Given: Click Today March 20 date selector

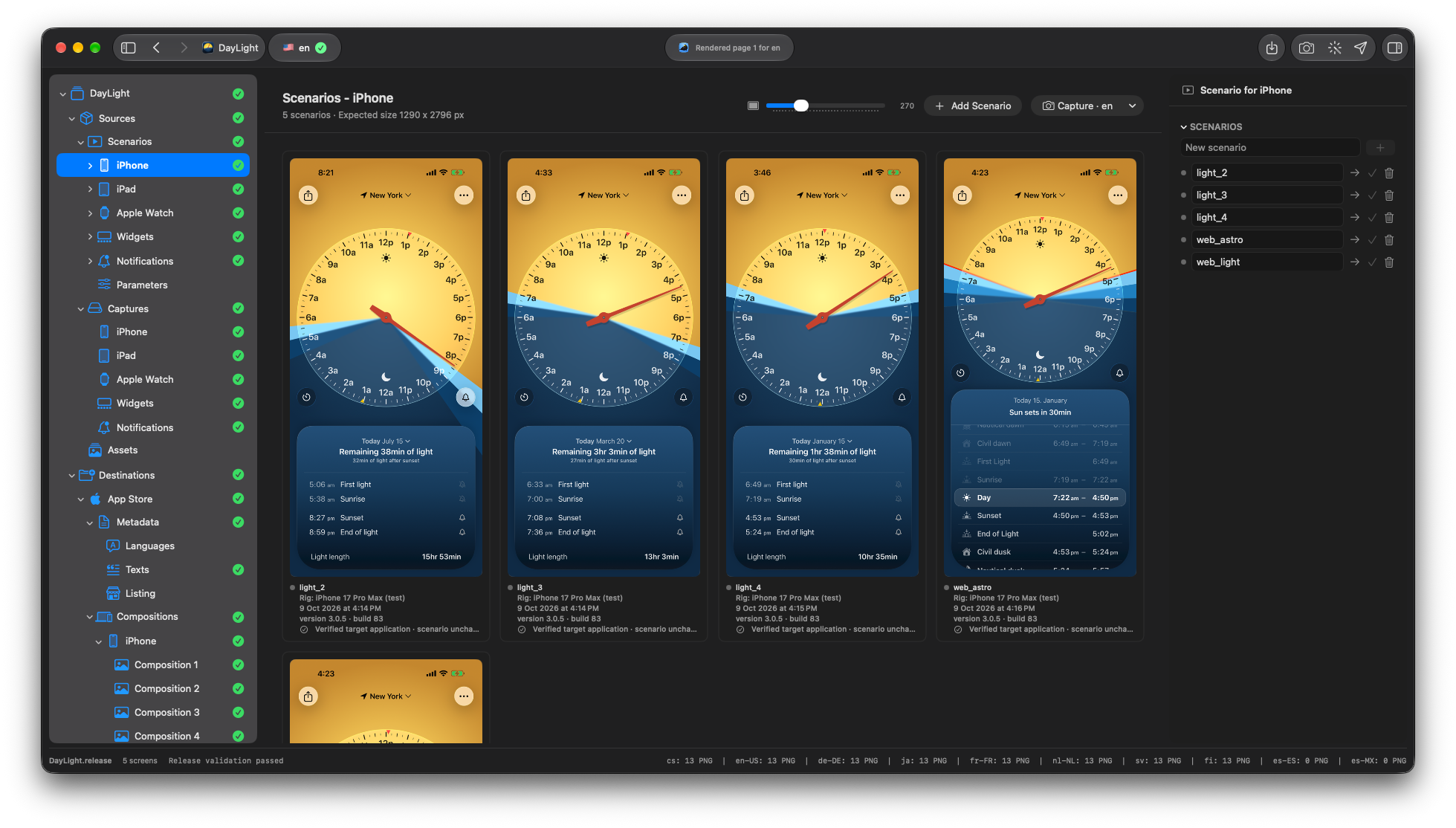Looking at the screenshot, I should pyautogui.click(x=604, y=441).
